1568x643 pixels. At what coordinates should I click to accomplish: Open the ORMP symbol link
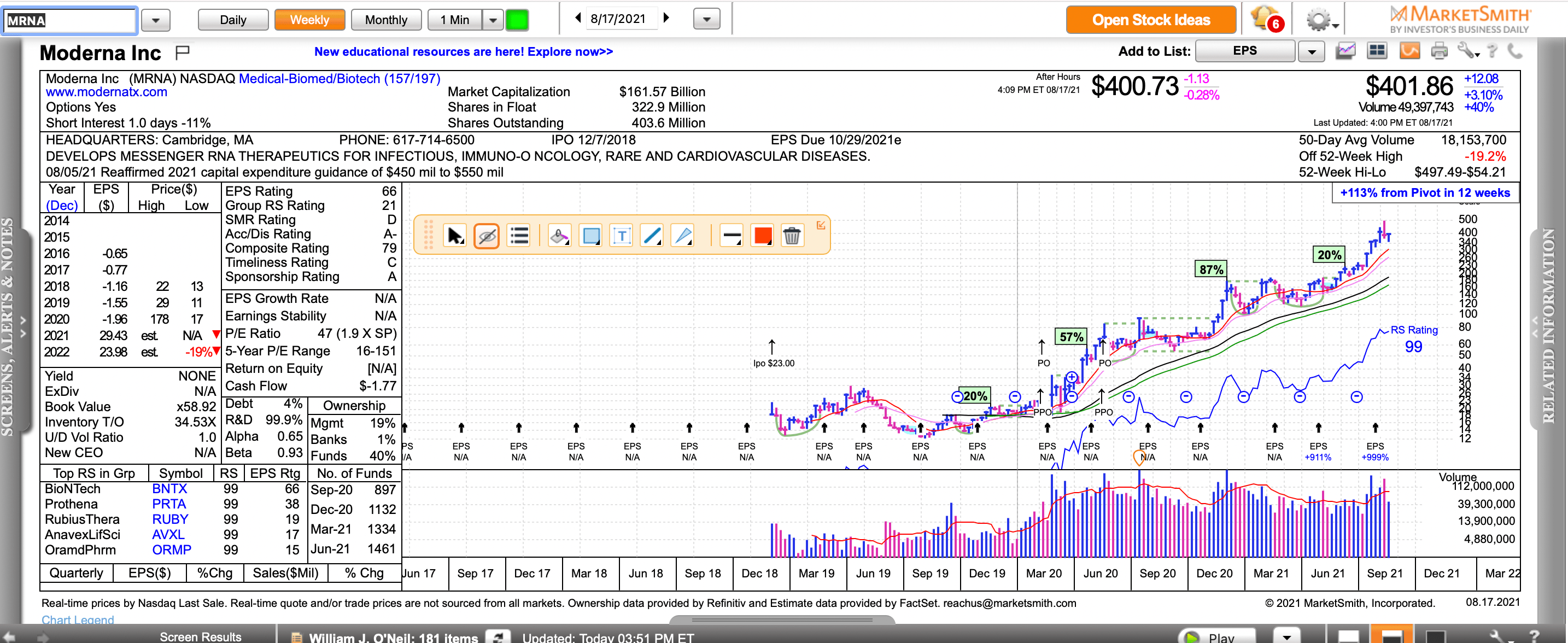pyautogui.click(x=172, y=550)
